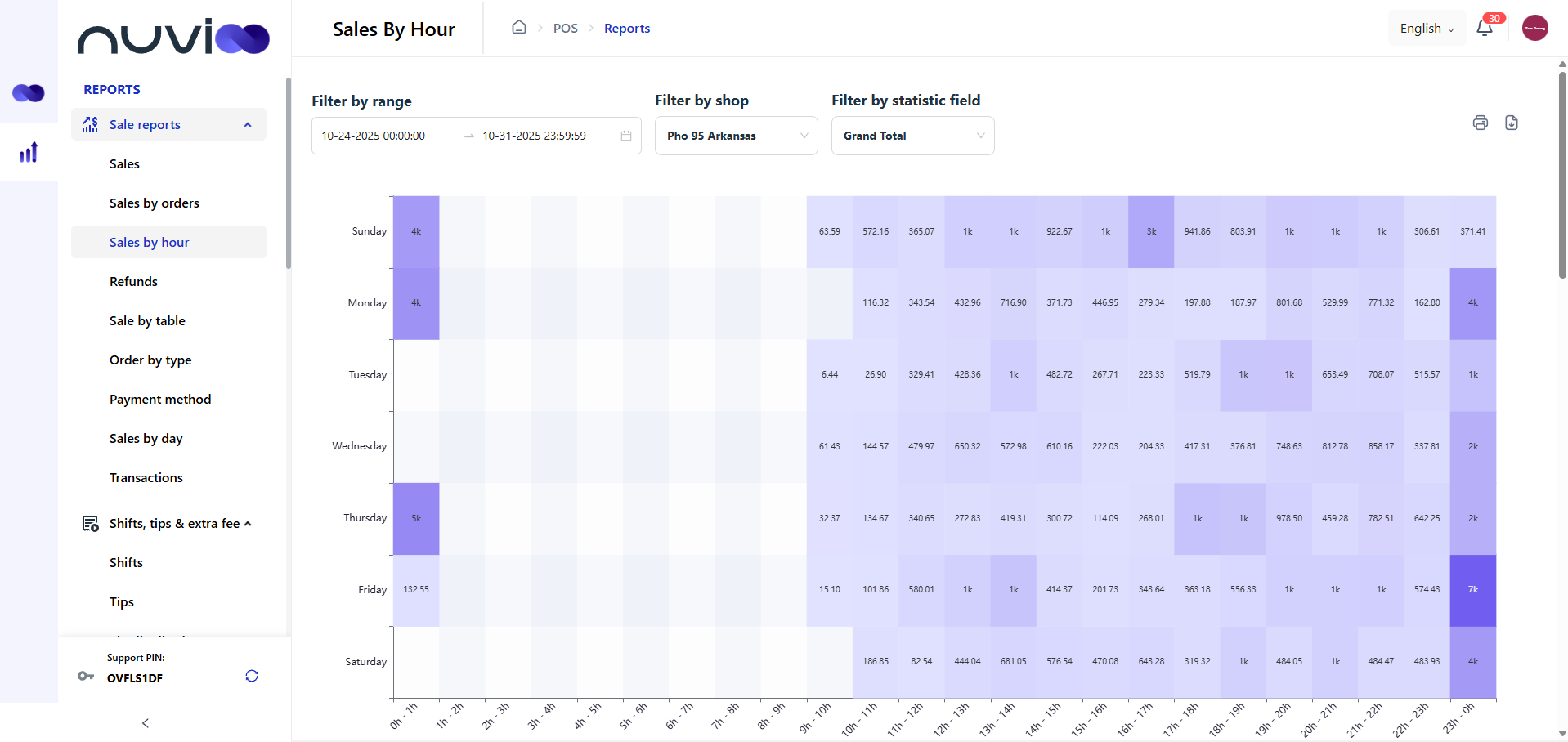The height and width of the screenshot is (742, 1568).
Task: Refresh the support PIN
Action: 252,676
